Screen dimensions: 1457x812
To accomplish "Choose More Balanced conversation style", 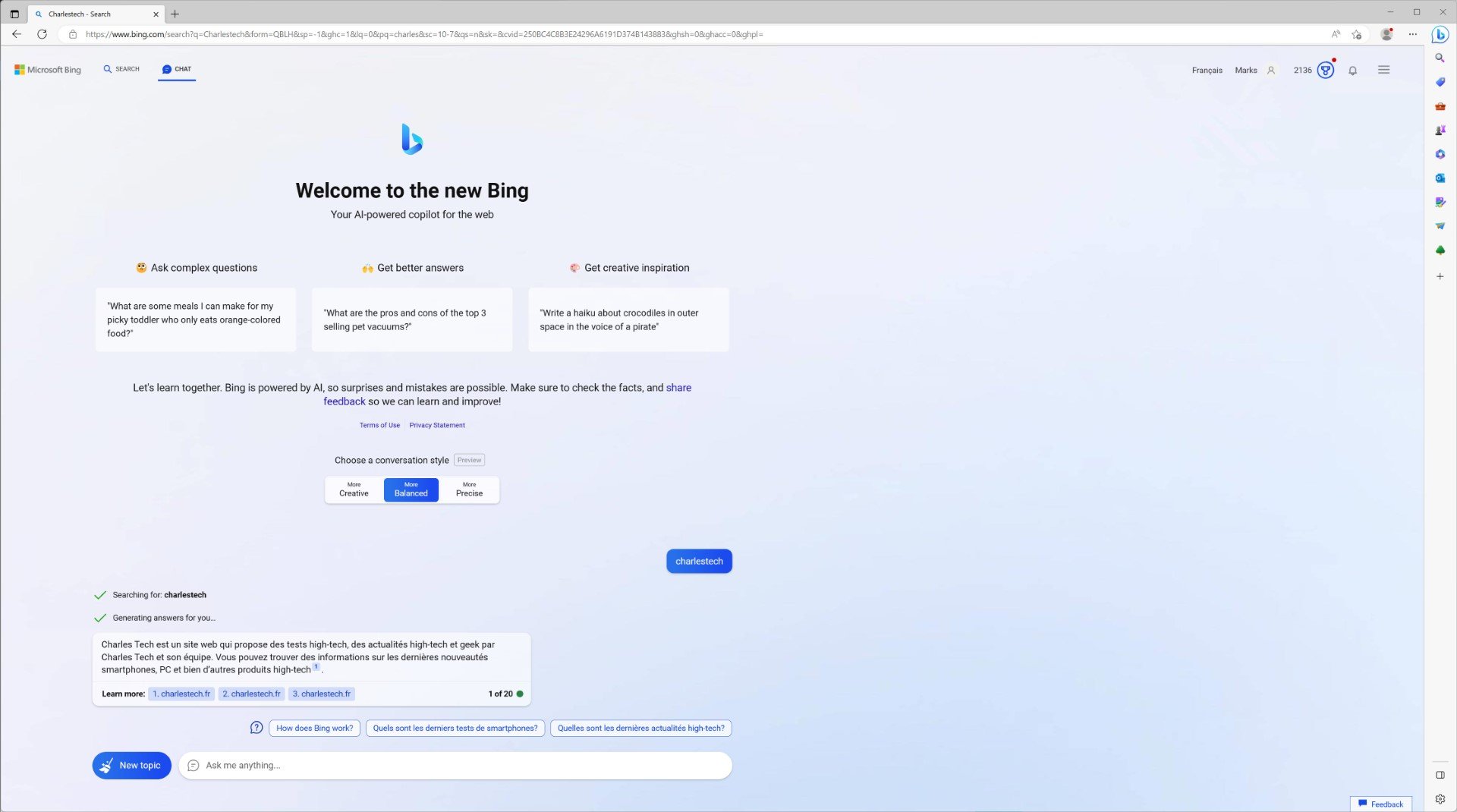I will (411, 489).
